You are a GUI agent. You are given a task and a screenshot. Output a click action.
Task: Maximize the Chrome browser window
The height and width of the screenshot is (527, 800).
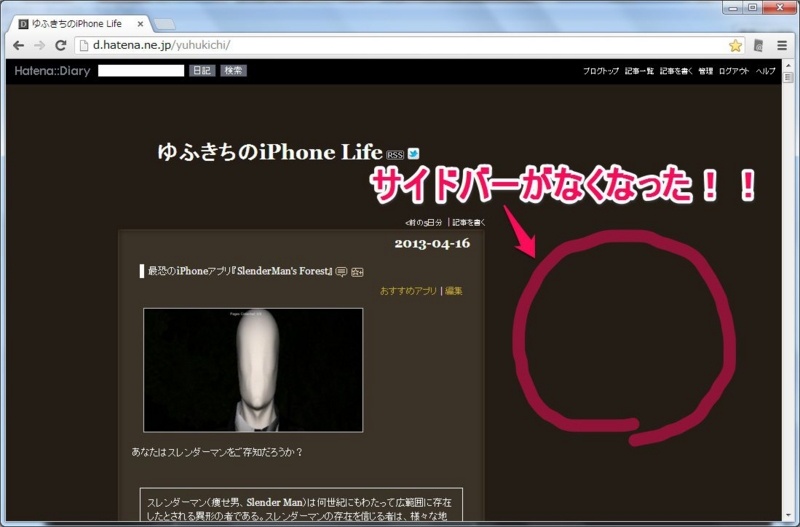coord(753,7)
